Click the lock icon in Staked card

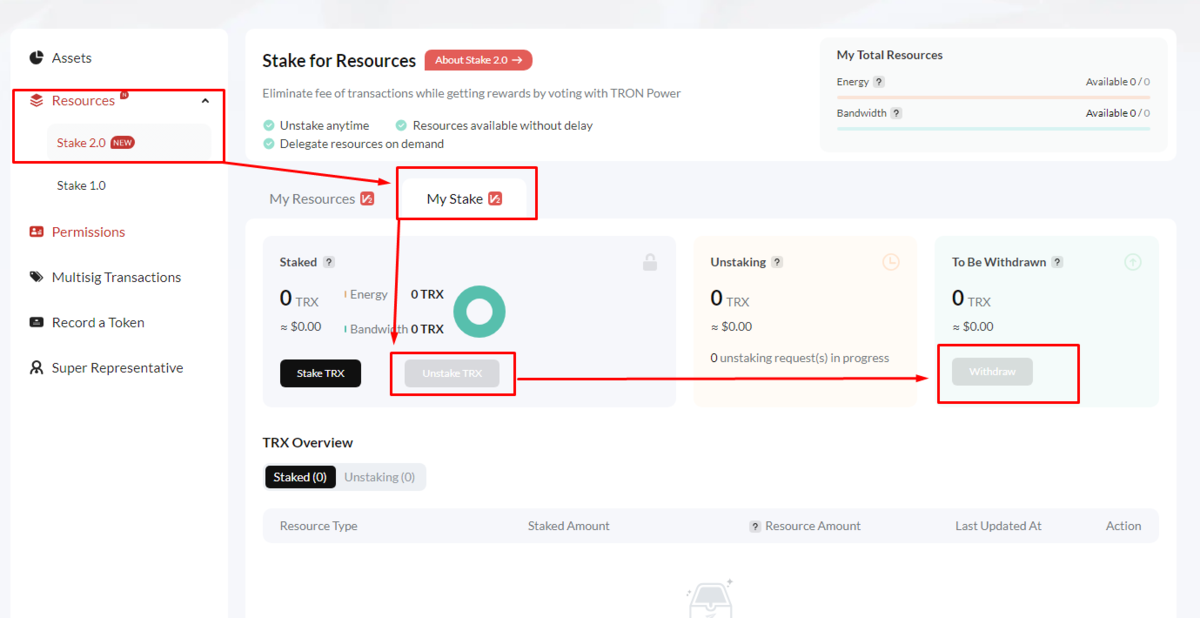[x=650, y=262]
